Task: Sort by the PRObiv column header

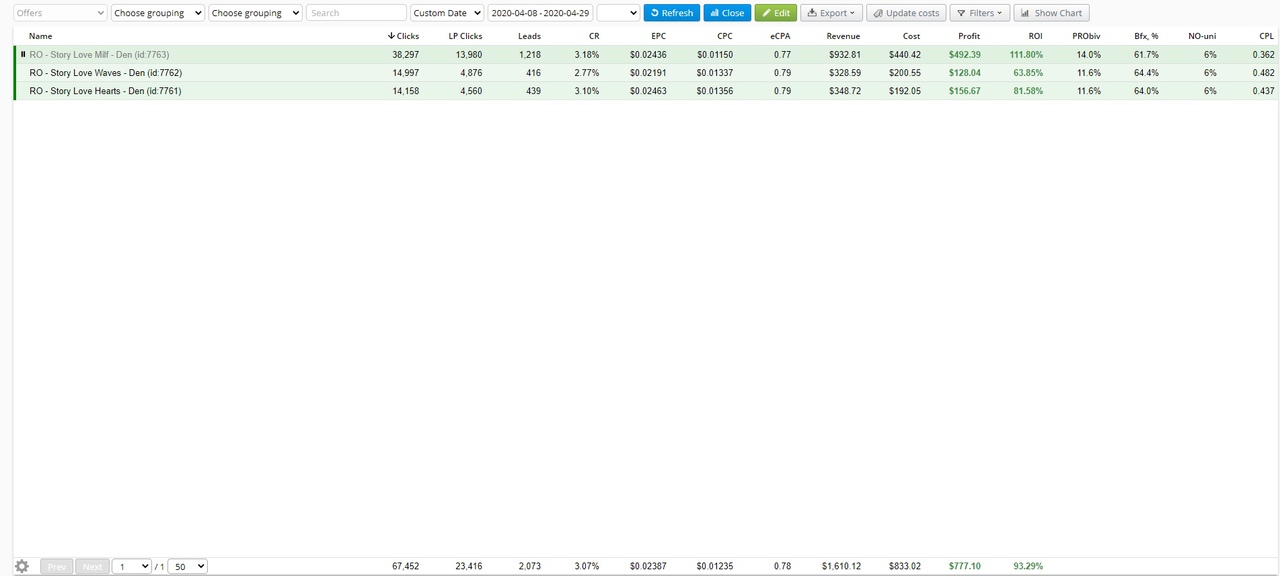Action: [1086, 36]
